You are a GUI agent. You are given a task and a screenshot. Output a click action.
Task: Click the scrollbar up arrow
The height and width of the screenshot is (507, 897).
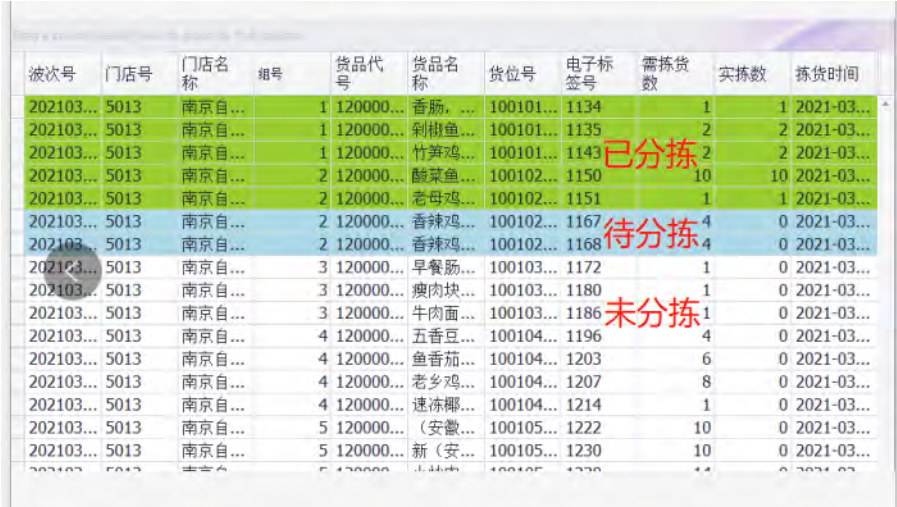click(x=884, y=103)
